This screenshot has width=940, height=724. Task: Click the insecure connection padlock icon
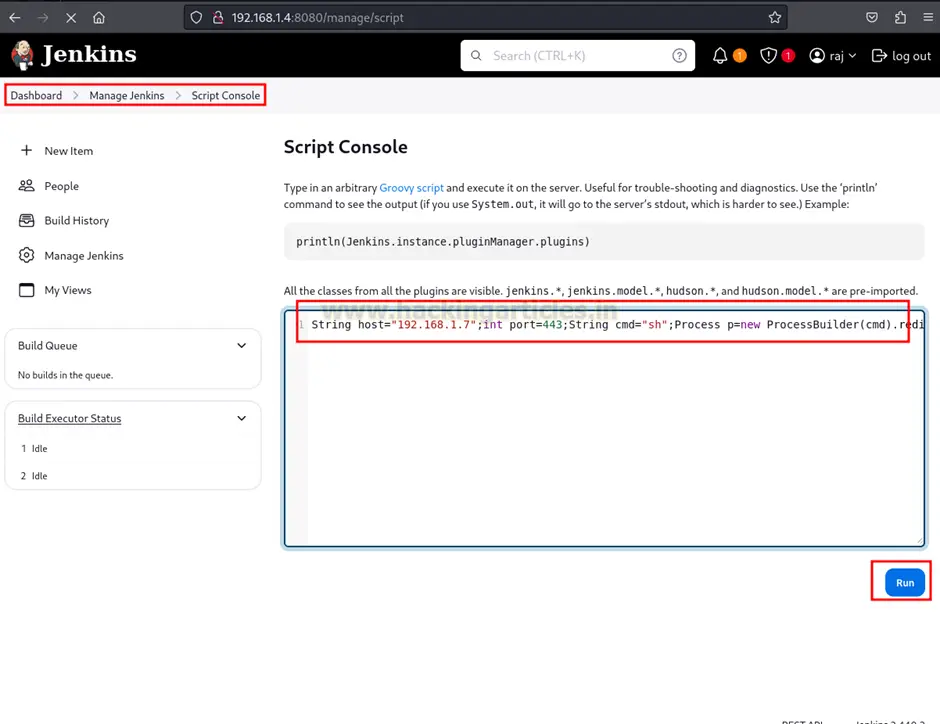[x=218, y=18]
